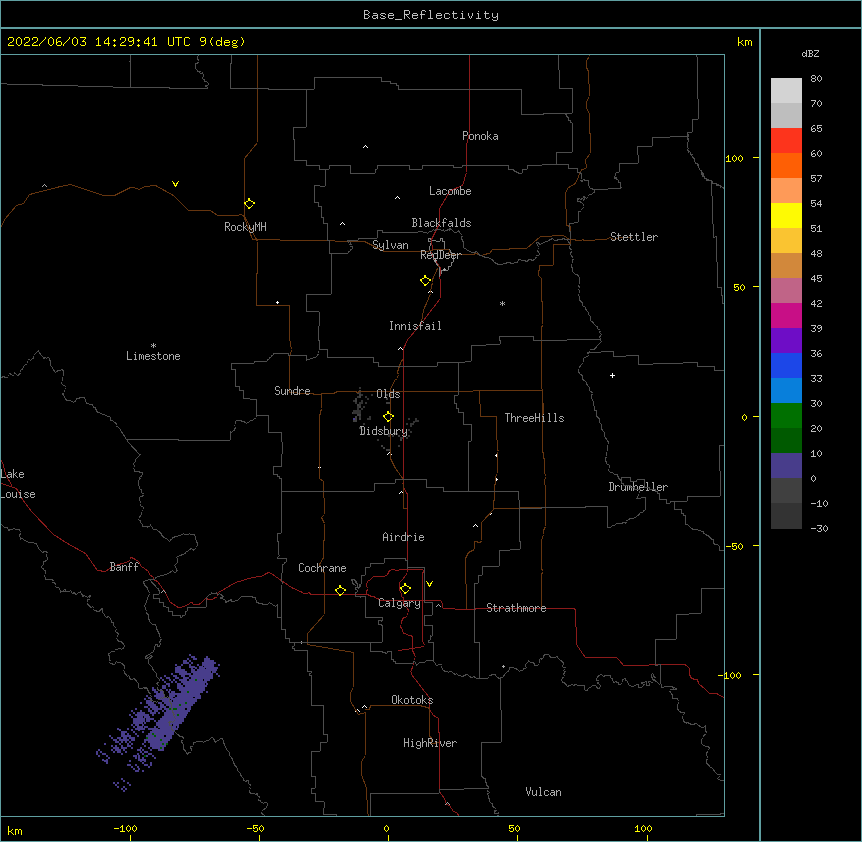Click the 45 value on the dBZ scale

[x=816, y=279]
